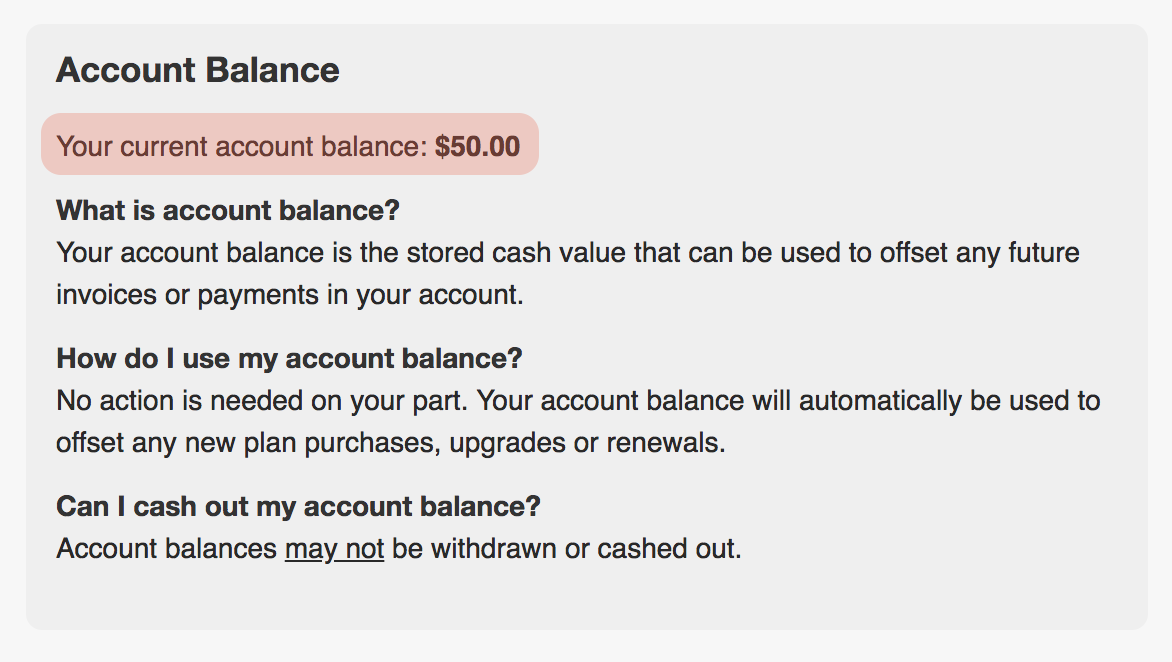Click "offset any future" phrase
1172x662 pixels.
pos(979,253)
